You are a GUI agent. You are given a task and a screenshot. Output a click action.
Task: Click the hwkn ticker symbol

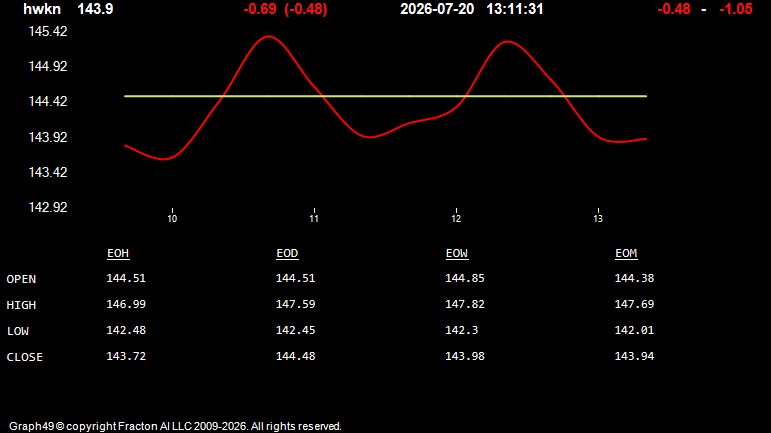click(42, 9)
